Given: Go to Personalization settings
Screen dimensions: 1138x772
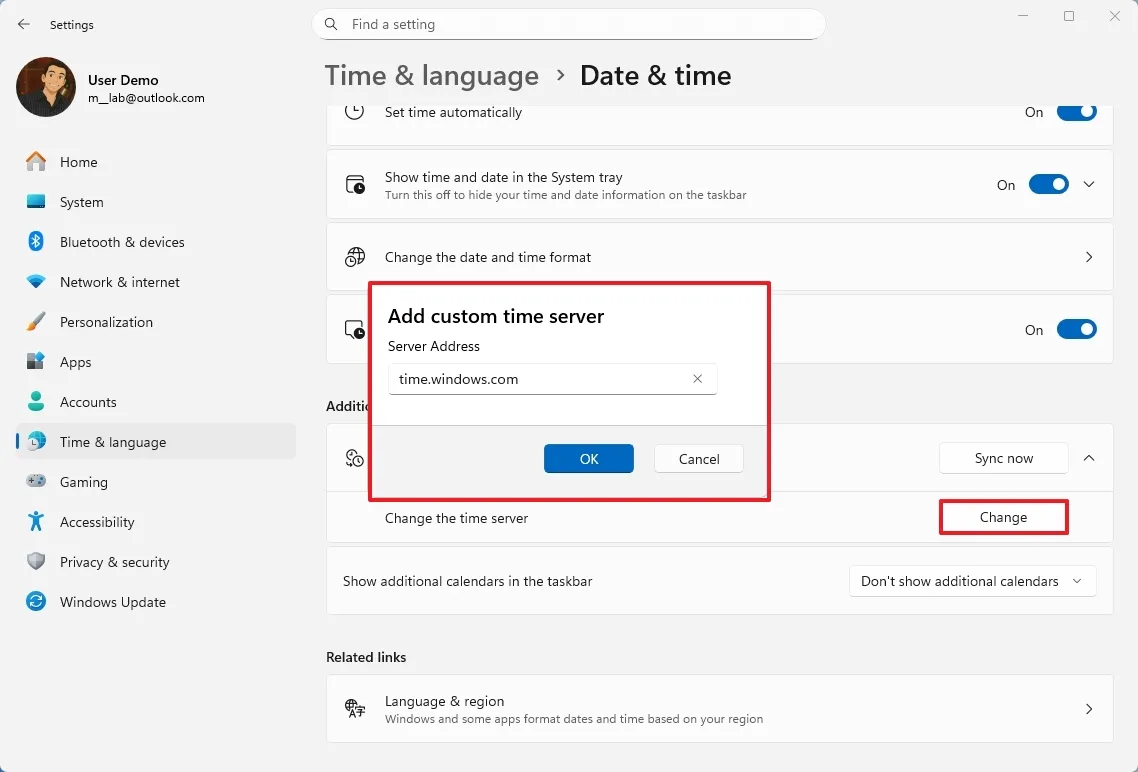Looking at the screenshot, I should click(106, 322).
